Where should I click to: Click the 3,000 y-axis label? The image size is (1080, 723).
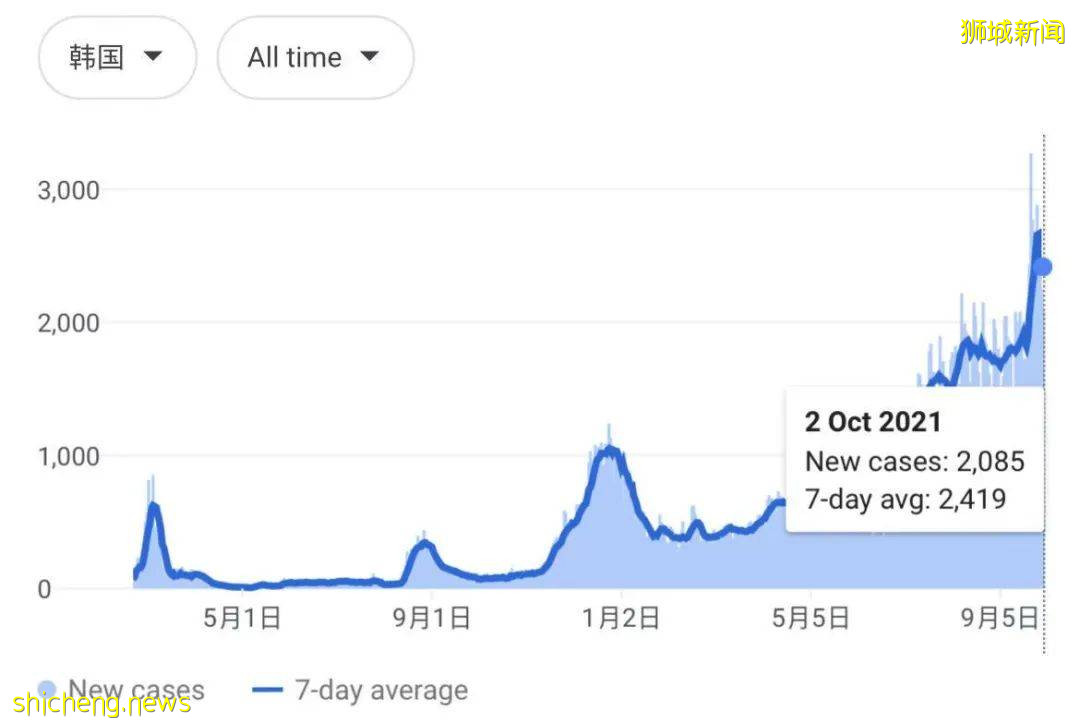[x=69, y=190]
